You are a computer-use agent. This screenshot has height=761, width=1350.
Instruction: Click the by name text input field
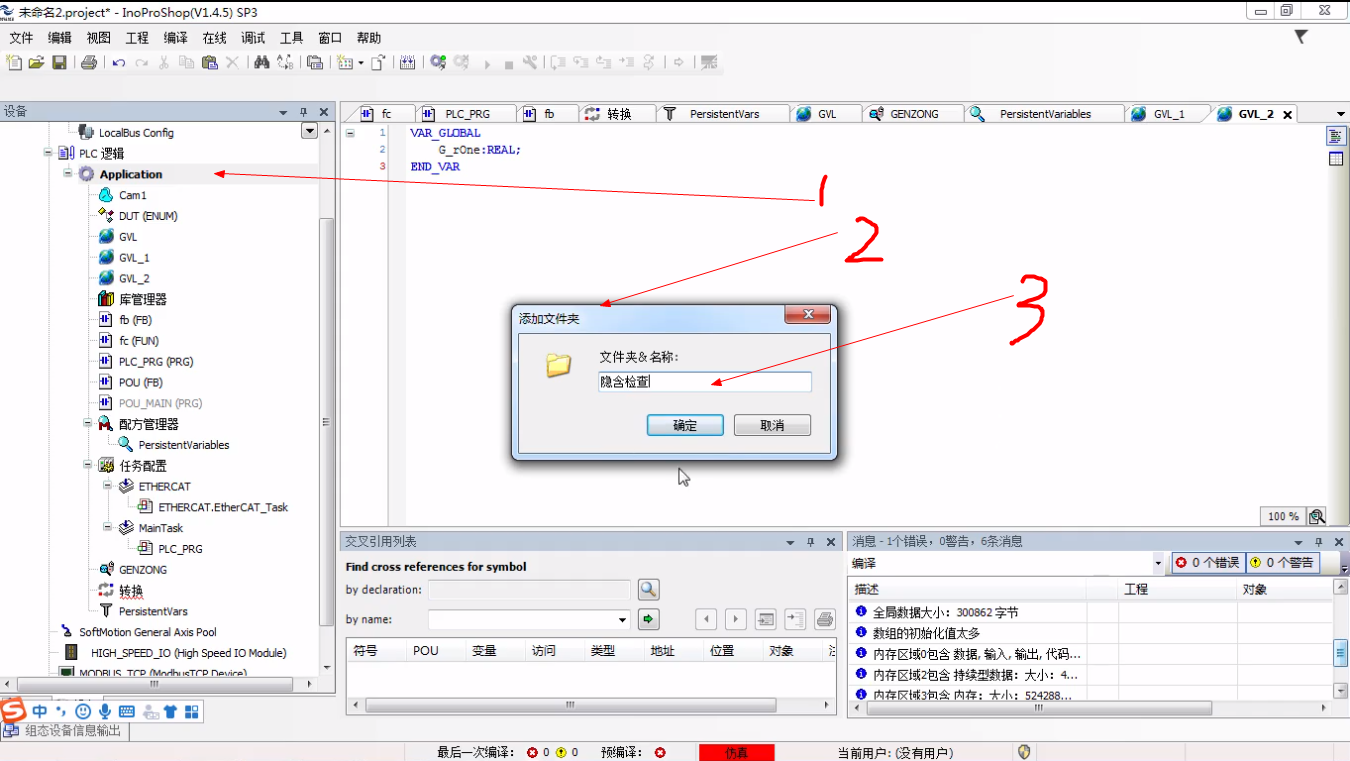click(521, 619)
